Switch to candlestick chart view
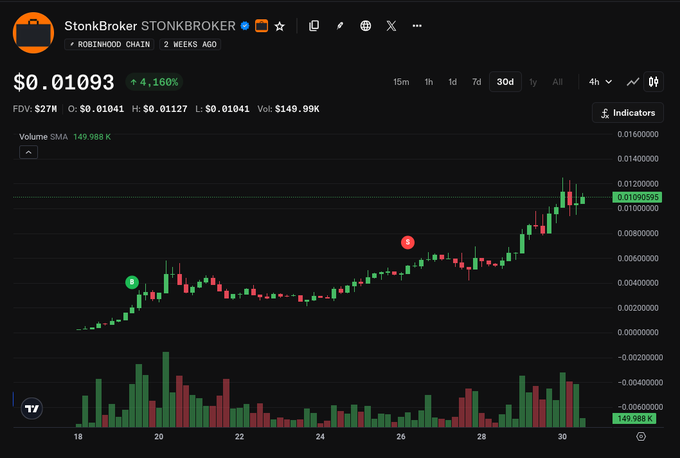The image size is (680, 458). pyautogui.click(x=654, y=82)
